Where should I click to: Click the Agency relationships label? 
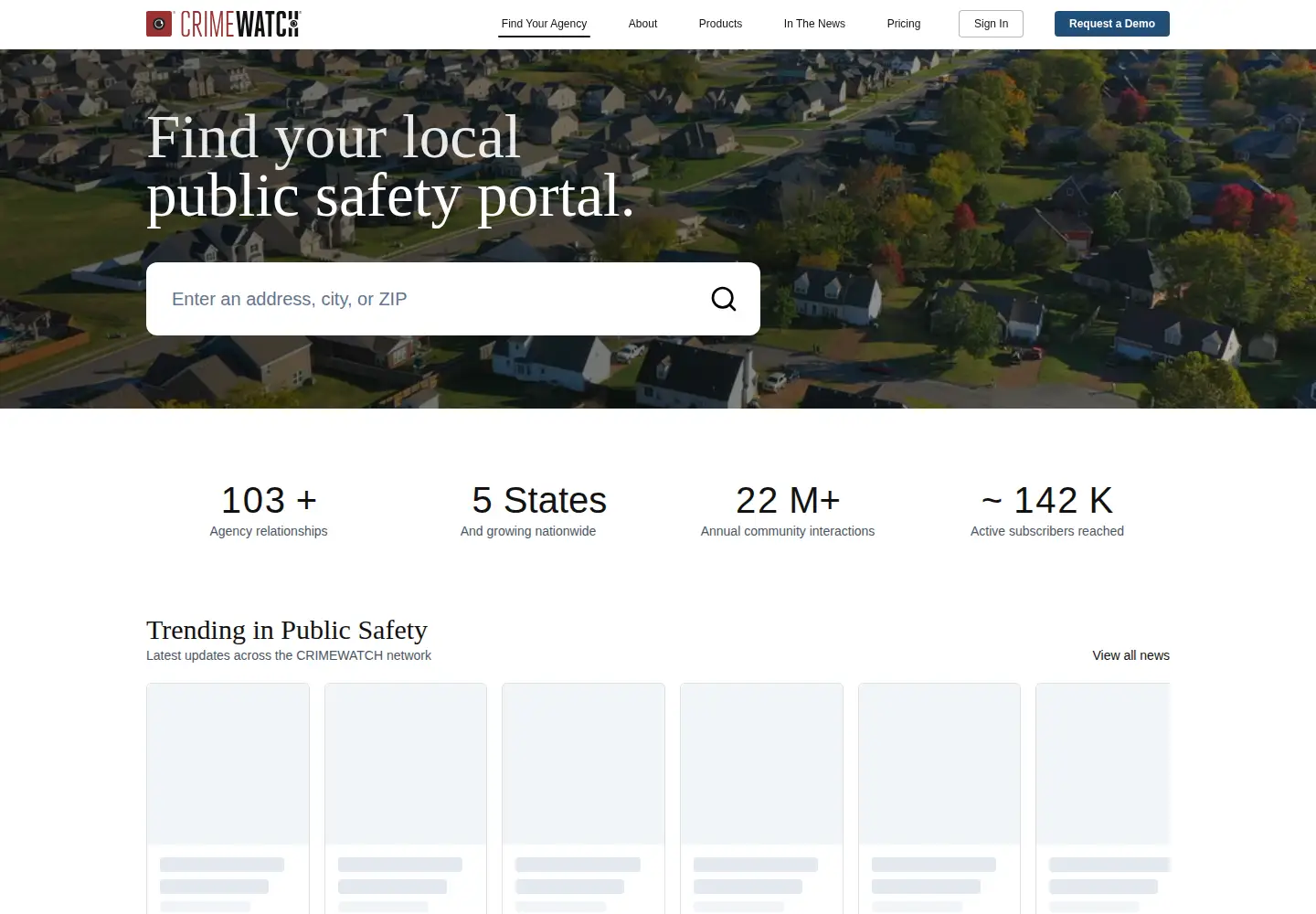(x=269, y=531)
